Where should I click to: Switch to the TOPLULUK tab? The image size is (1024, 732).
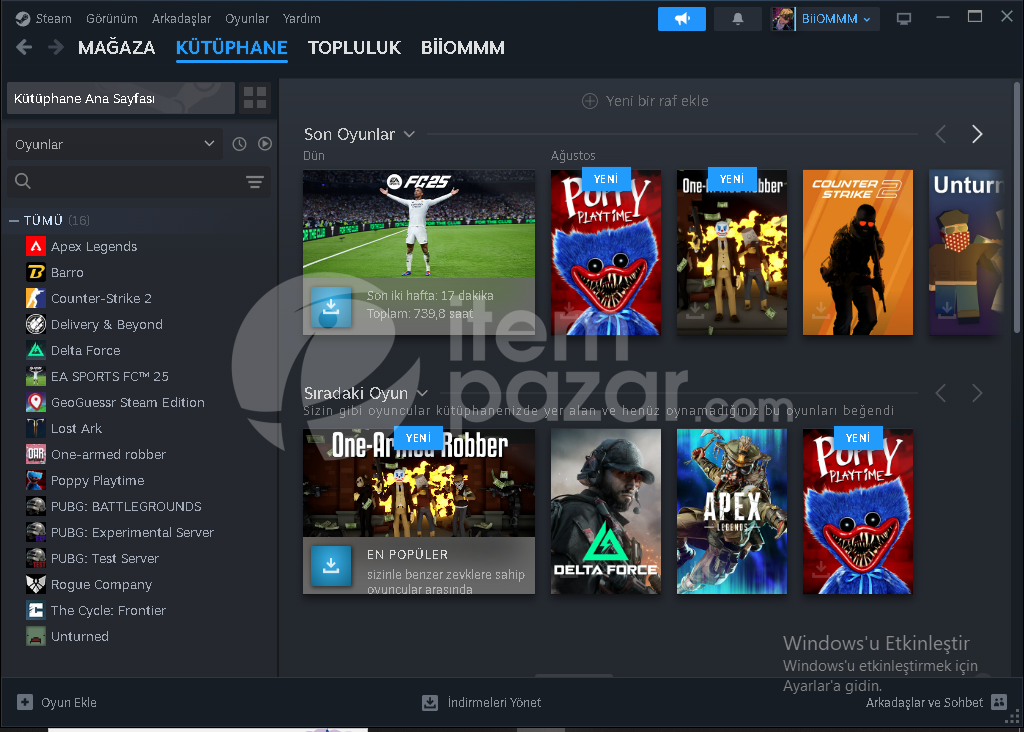(354, 48)
